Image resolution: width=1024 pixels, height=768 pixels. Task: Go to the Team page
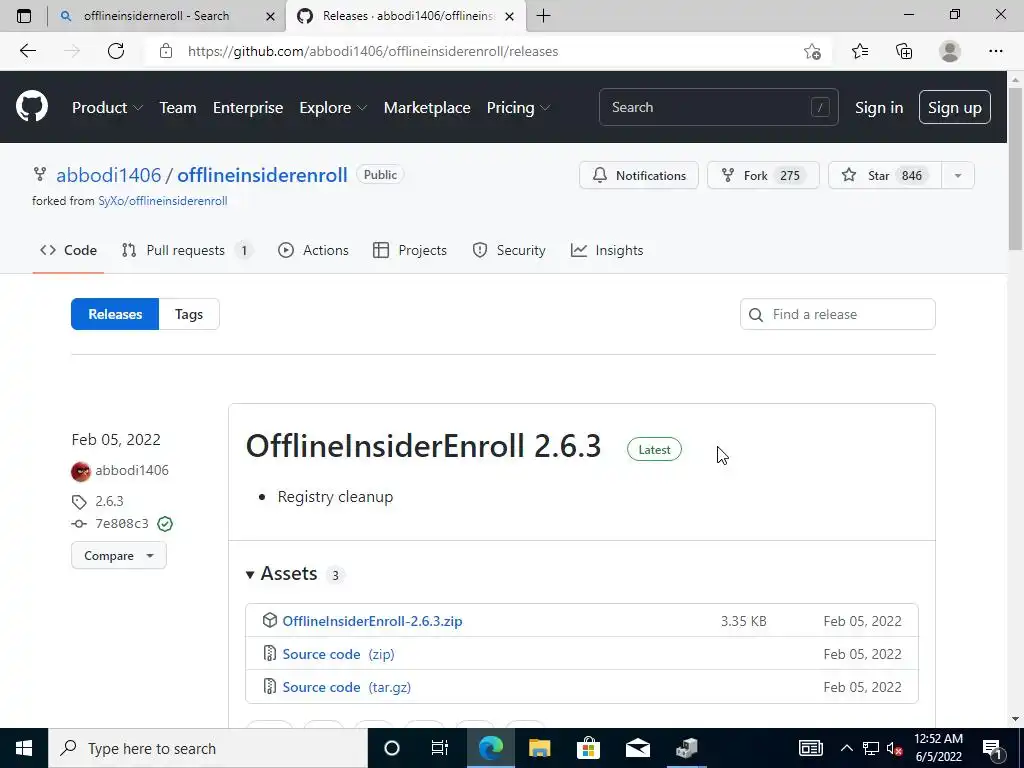click(x=178, y=108)
